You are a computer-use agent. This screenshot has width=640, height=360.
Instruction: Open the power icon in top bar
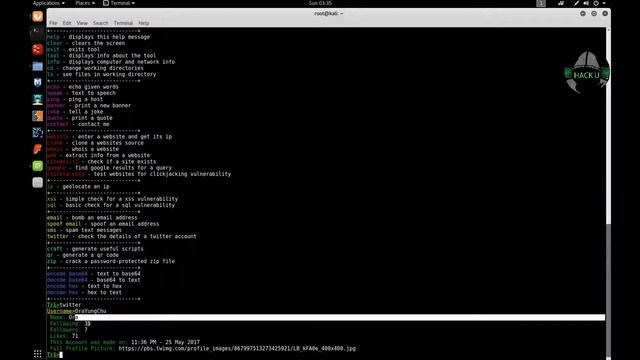[596, 3]
